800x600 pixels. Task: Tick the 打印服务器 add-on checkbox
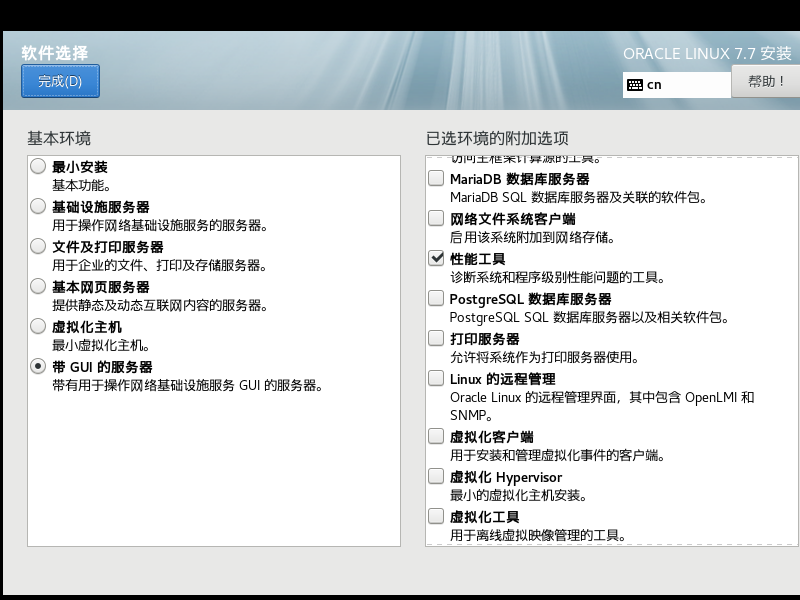436,338
